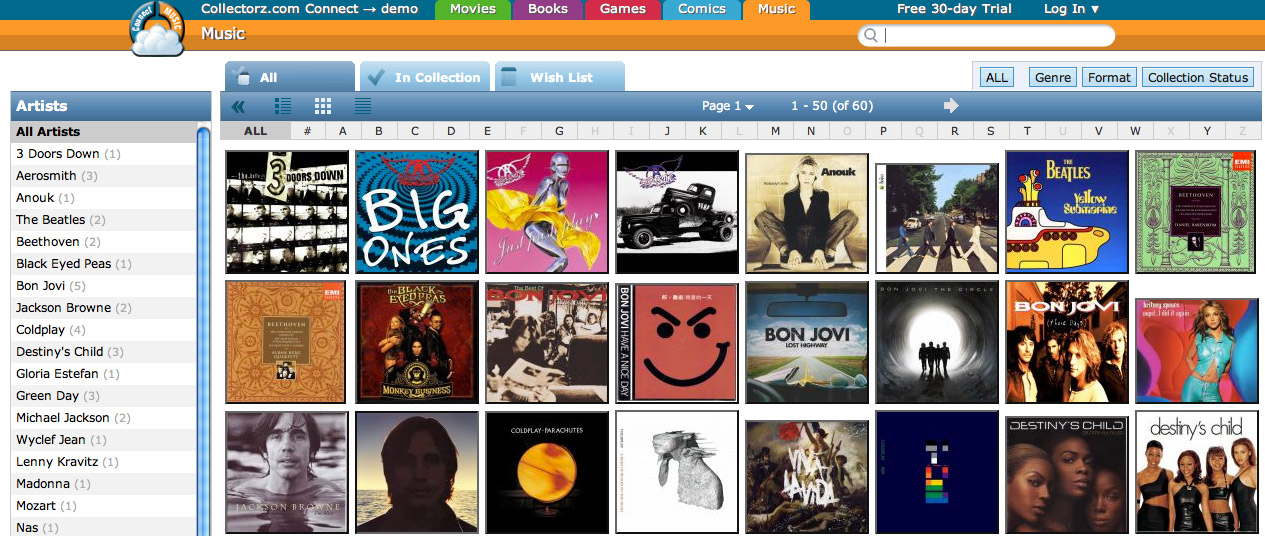
Task: Switch to the Movies tab
Action: pos(473,9)
